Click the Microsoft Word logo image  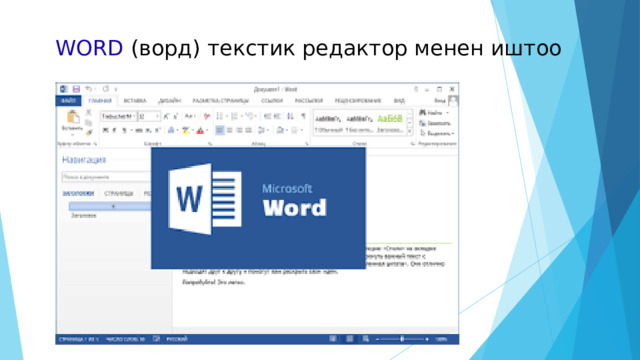pos(258,208)
